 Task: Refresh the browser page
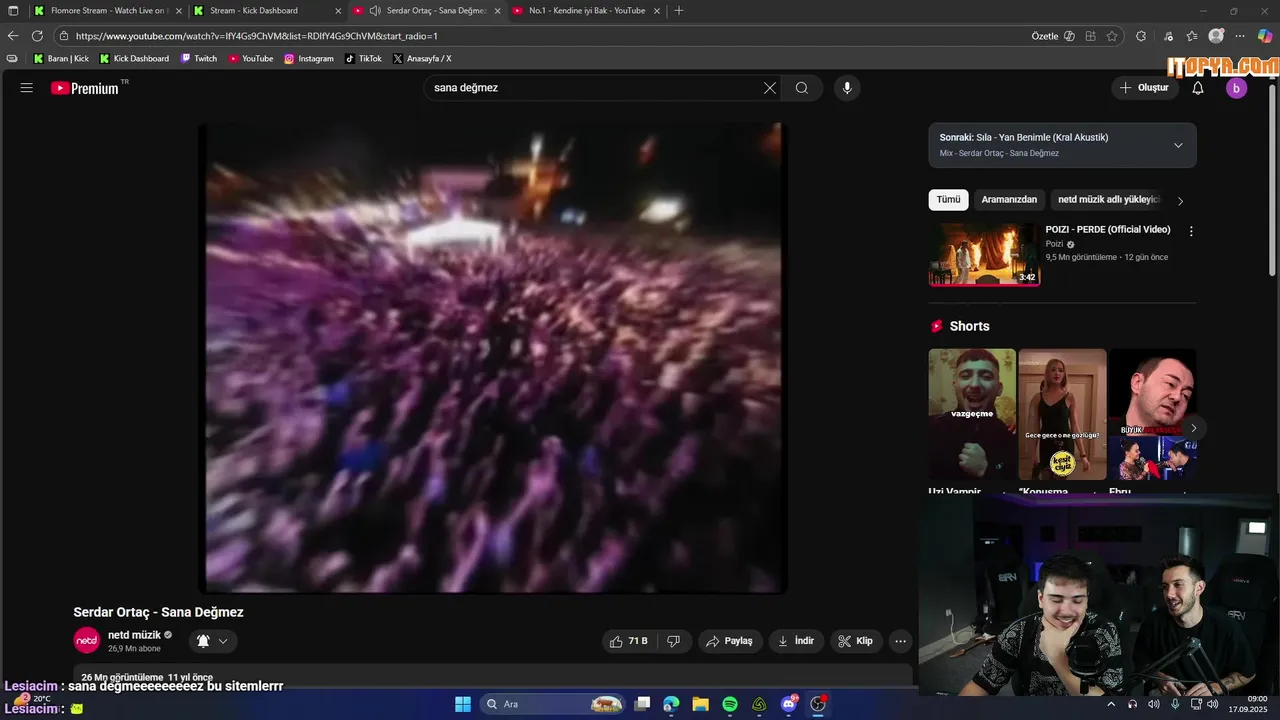tap(37, 36)
